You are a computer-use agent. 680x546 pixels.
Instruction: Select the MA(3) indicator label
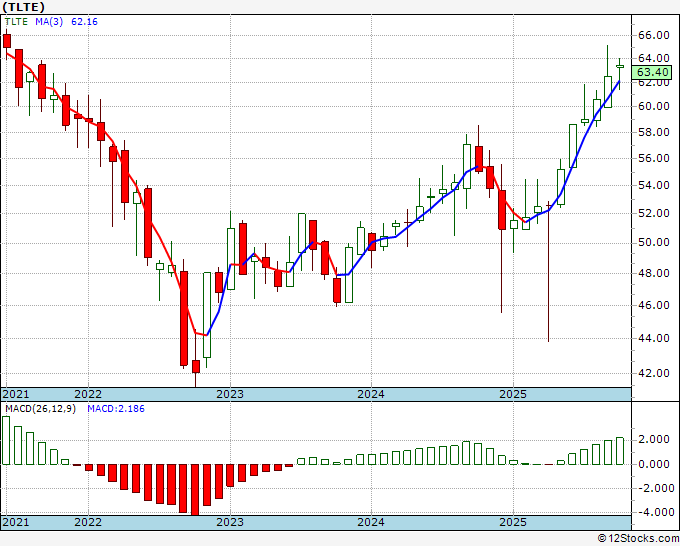[x=49, y=21]
